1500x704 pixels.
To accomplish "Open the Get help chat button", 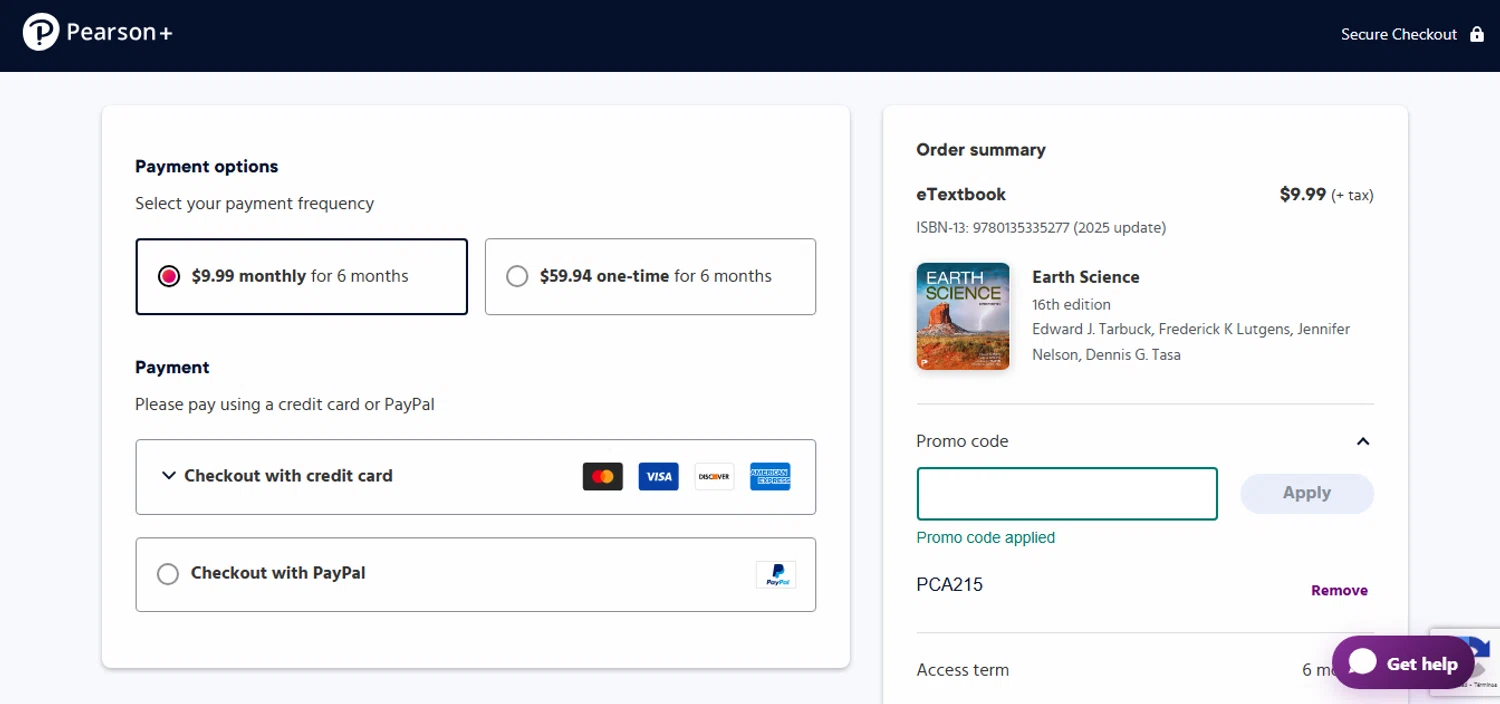I will [x=1403, y=663].
